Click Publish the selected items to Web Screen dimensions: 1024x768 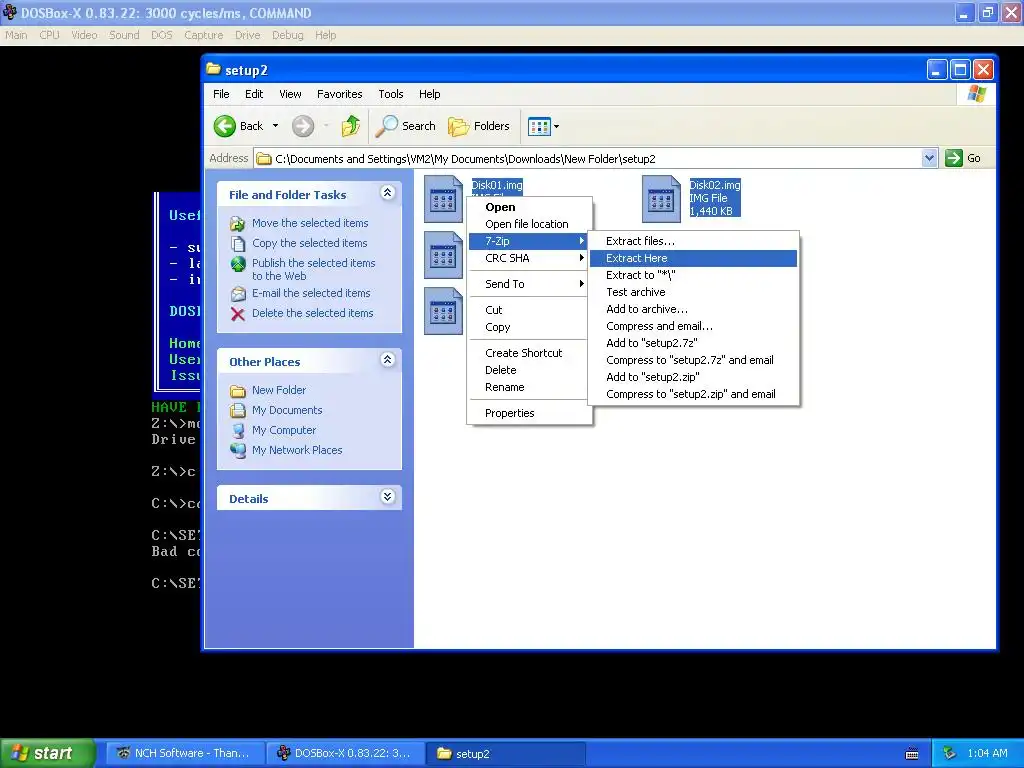point(313,269)
